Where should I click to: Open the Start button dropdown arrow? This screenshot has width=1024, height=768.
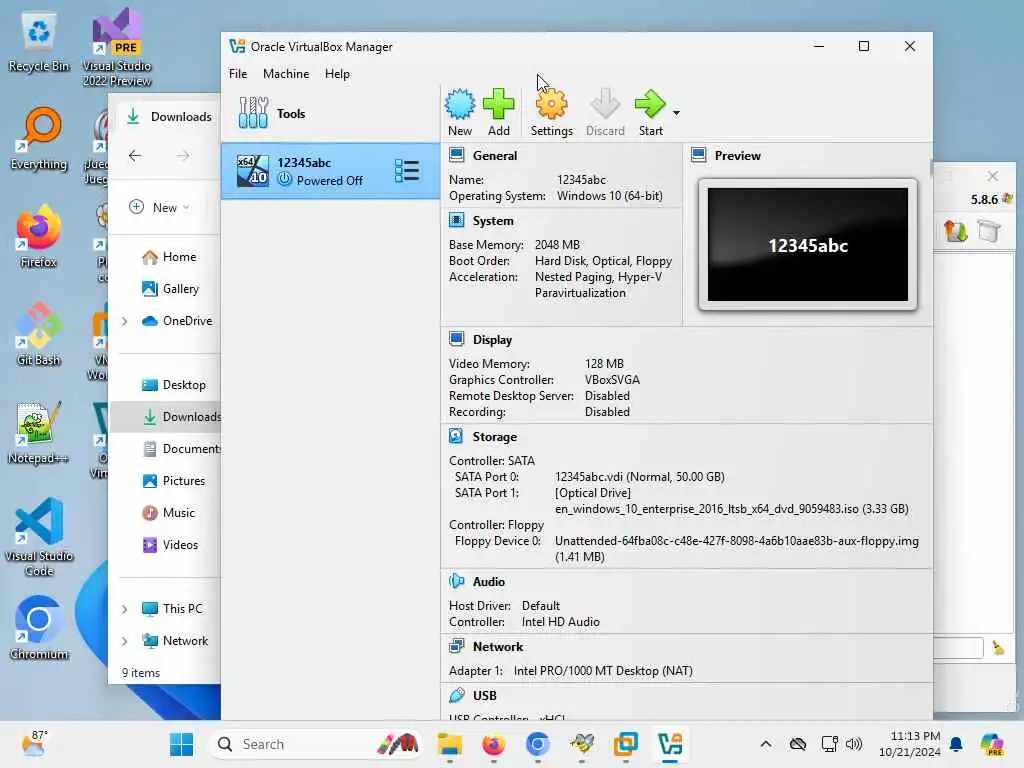pos(677,113)
